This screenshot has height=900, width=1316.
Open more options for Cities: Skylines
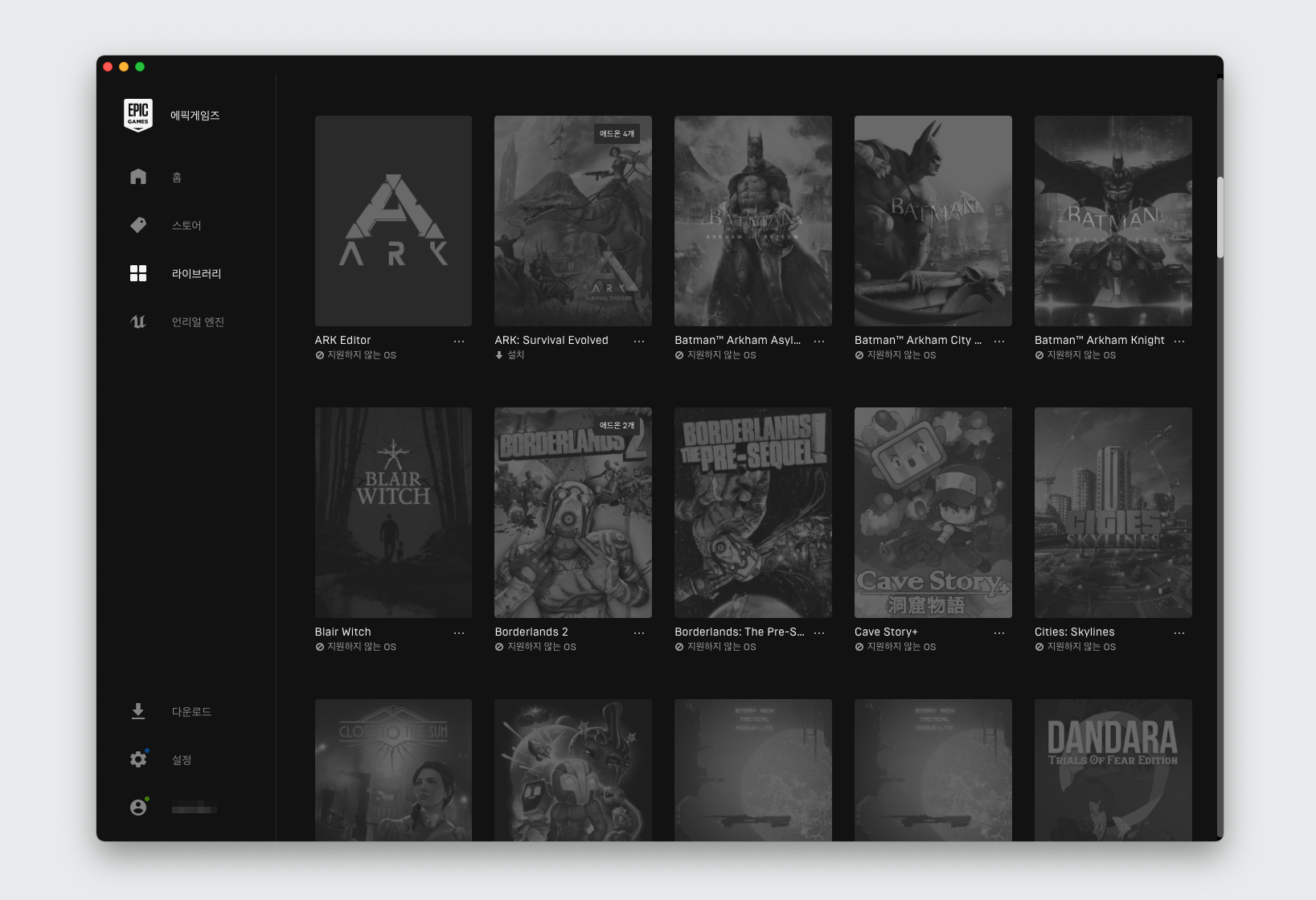click(1179, 632)
